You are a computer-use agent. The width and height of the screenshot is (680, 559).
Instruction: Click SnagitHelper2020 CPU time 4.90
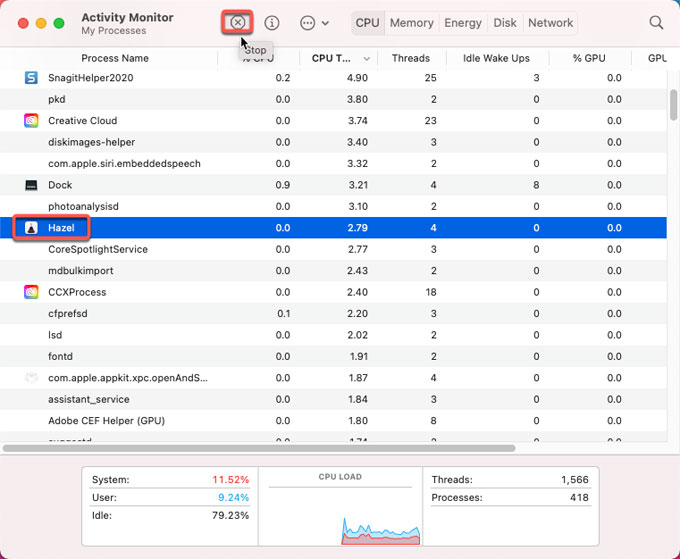pyautogui.click(x=357, y=78)
